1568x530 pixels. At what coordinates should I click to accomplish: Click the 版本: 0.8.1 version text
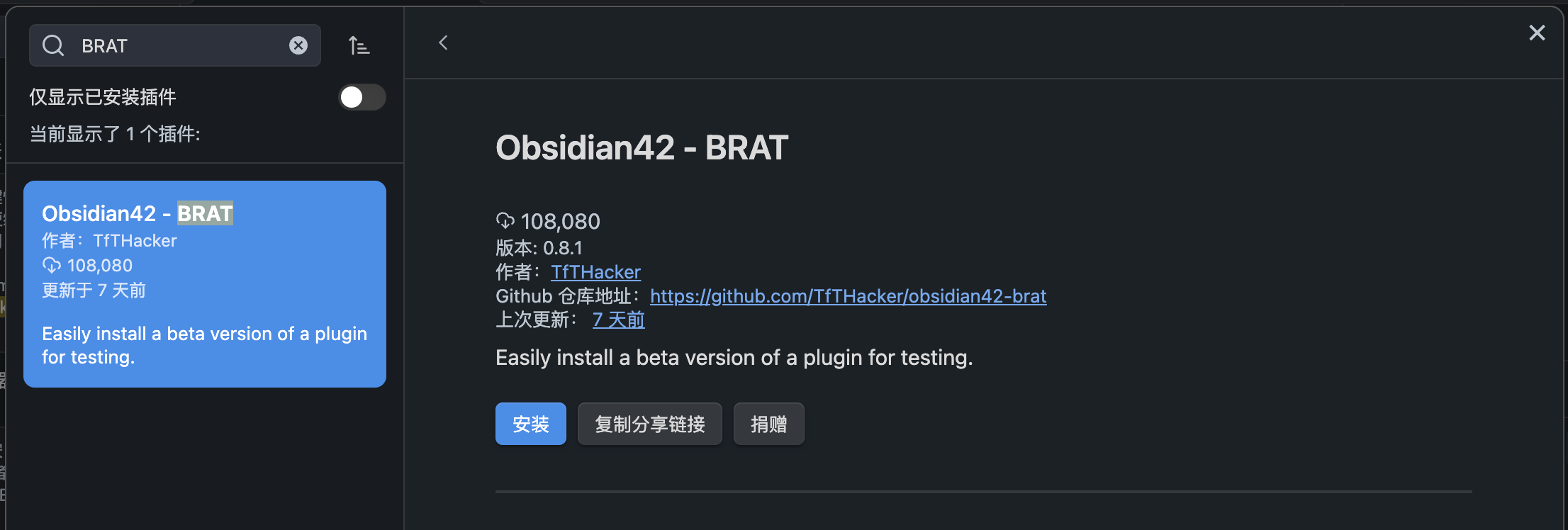tap(539, 248)
